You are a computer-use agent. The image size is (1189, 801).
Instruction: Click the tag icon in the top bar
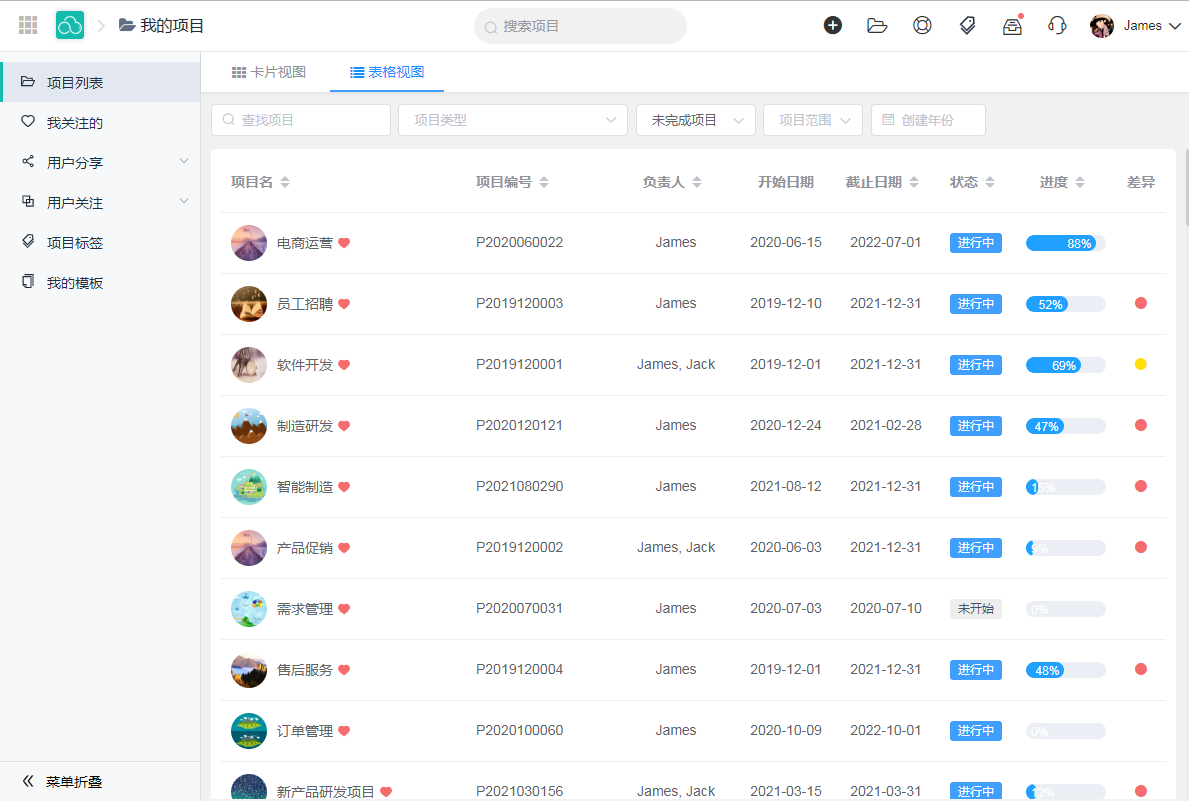[967, 25]
